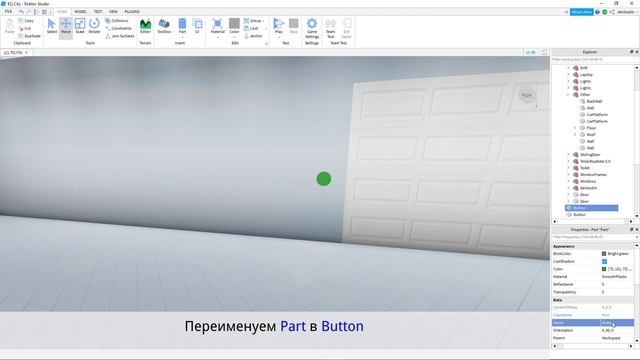Switch to the PLUGINS tab
This screenshot has width=640, height=360.
coord(132,12)
